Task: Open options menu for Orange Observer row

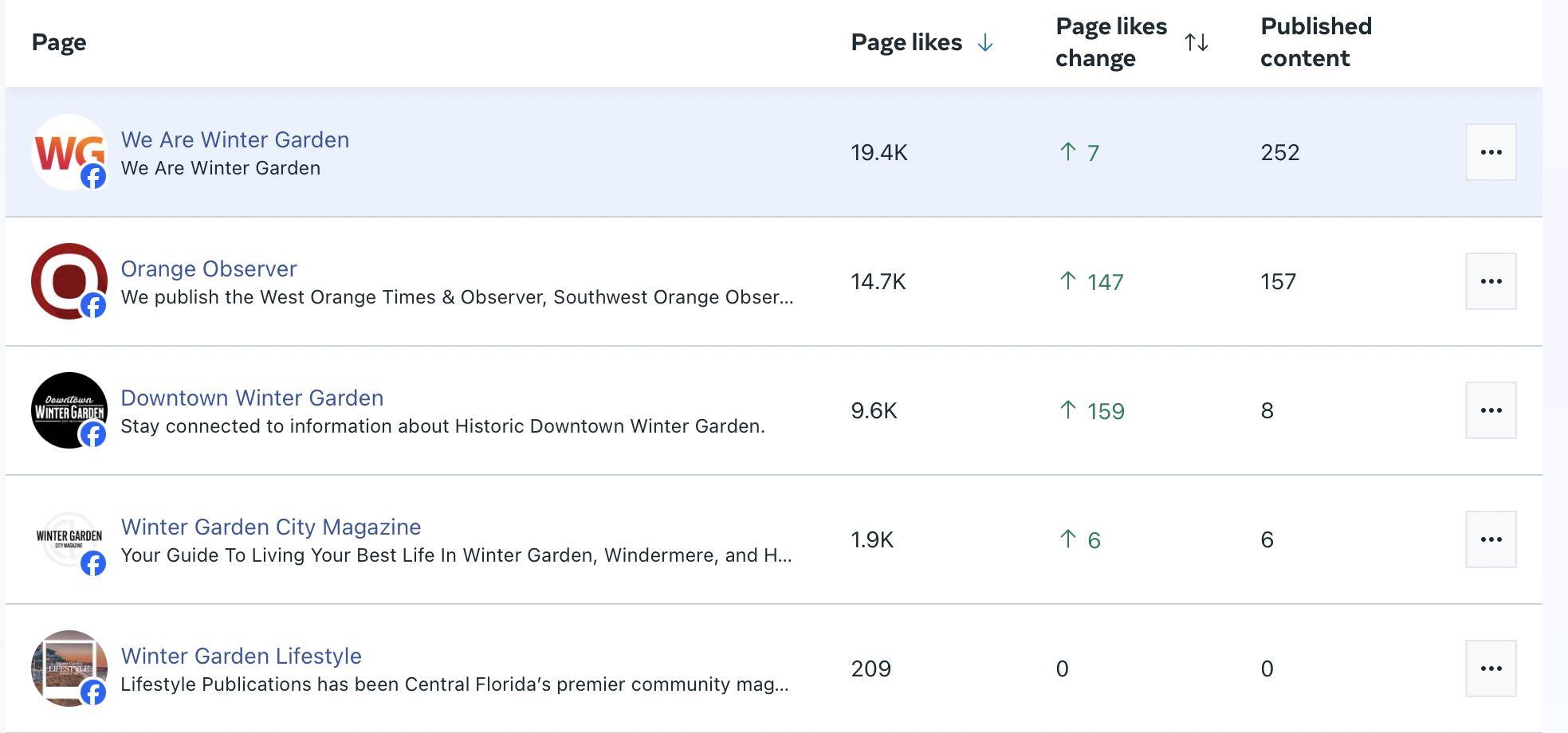Action: pos(1490,281)
